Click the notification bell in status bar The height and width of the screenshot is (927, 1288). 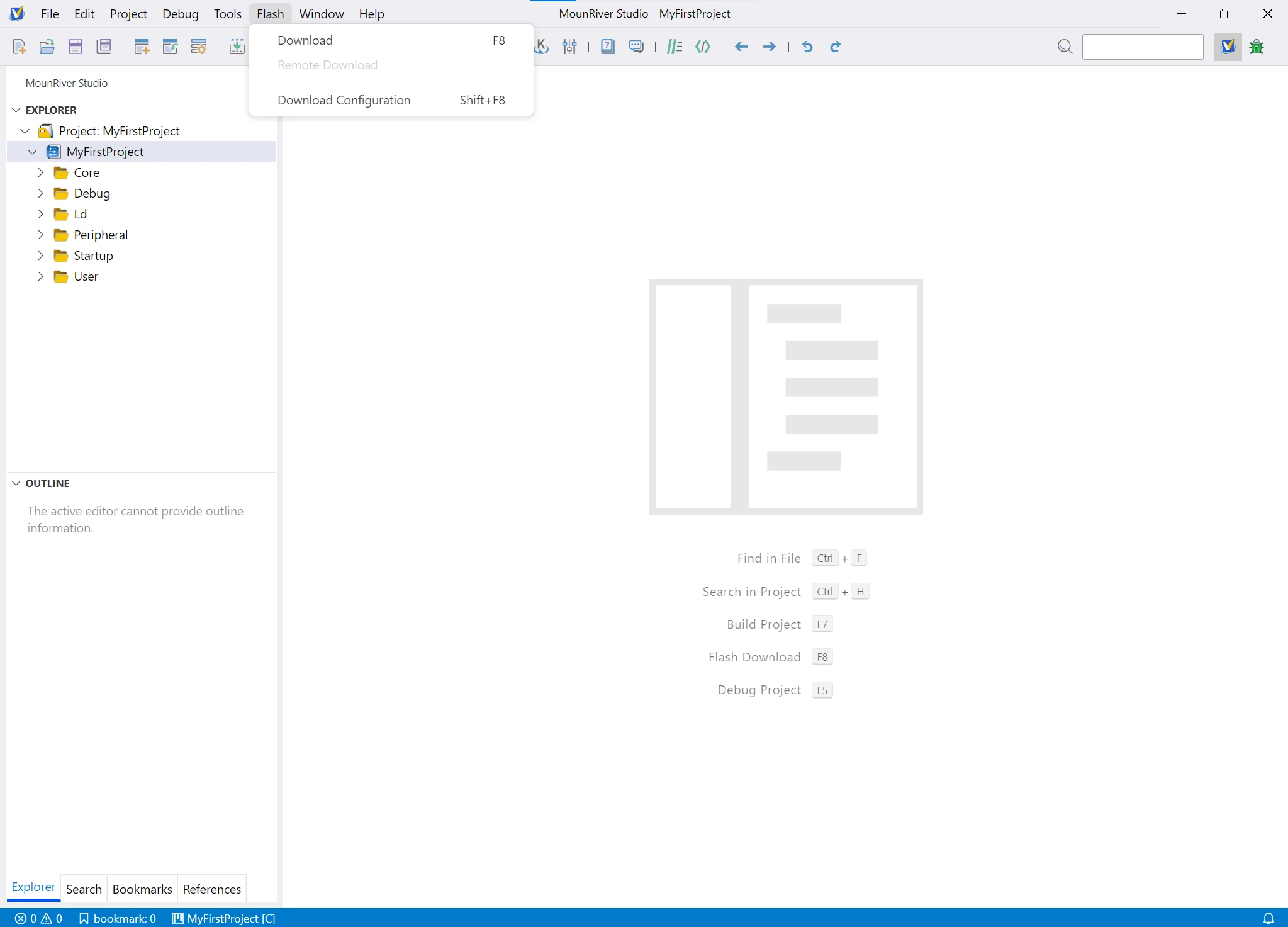[x=1268, y=919]
